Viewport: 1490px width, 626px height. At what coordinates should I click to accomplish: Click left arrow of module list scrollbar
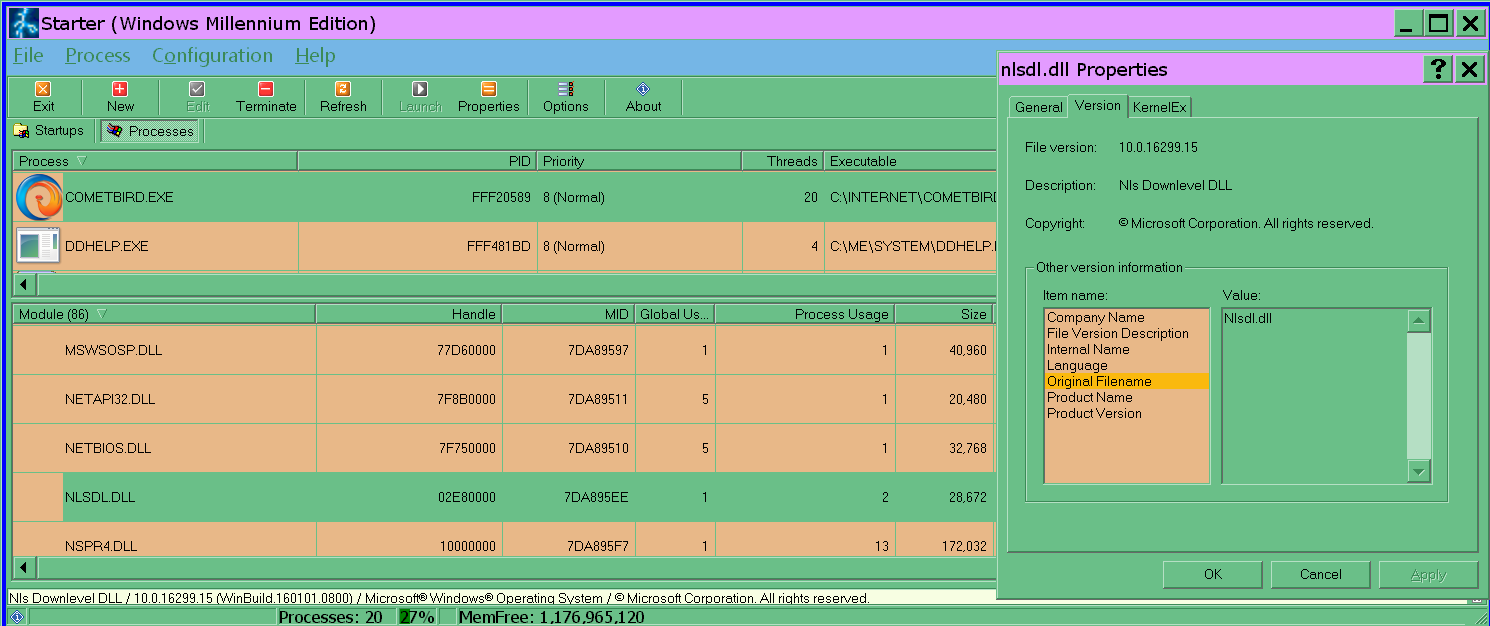pyautogui.click(x=23, y=568)
